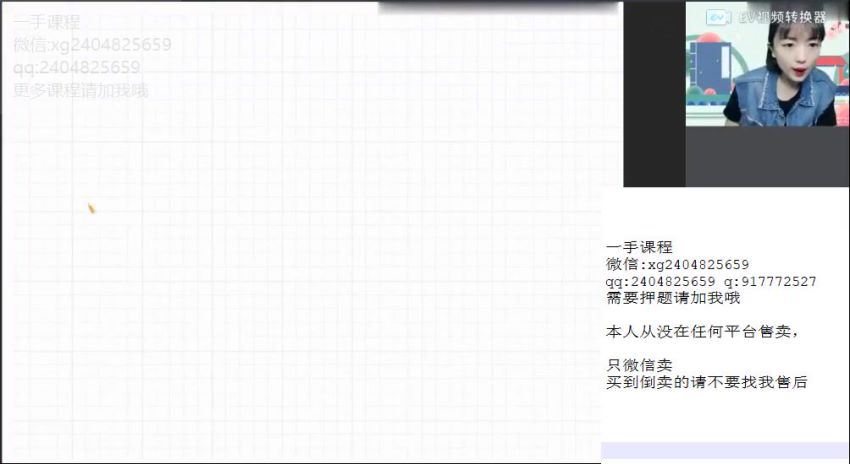Click the EV视频转换器 watermark text
Viewport: 850px width, 464px height.
pyautogui.click(x=778, y=17)
